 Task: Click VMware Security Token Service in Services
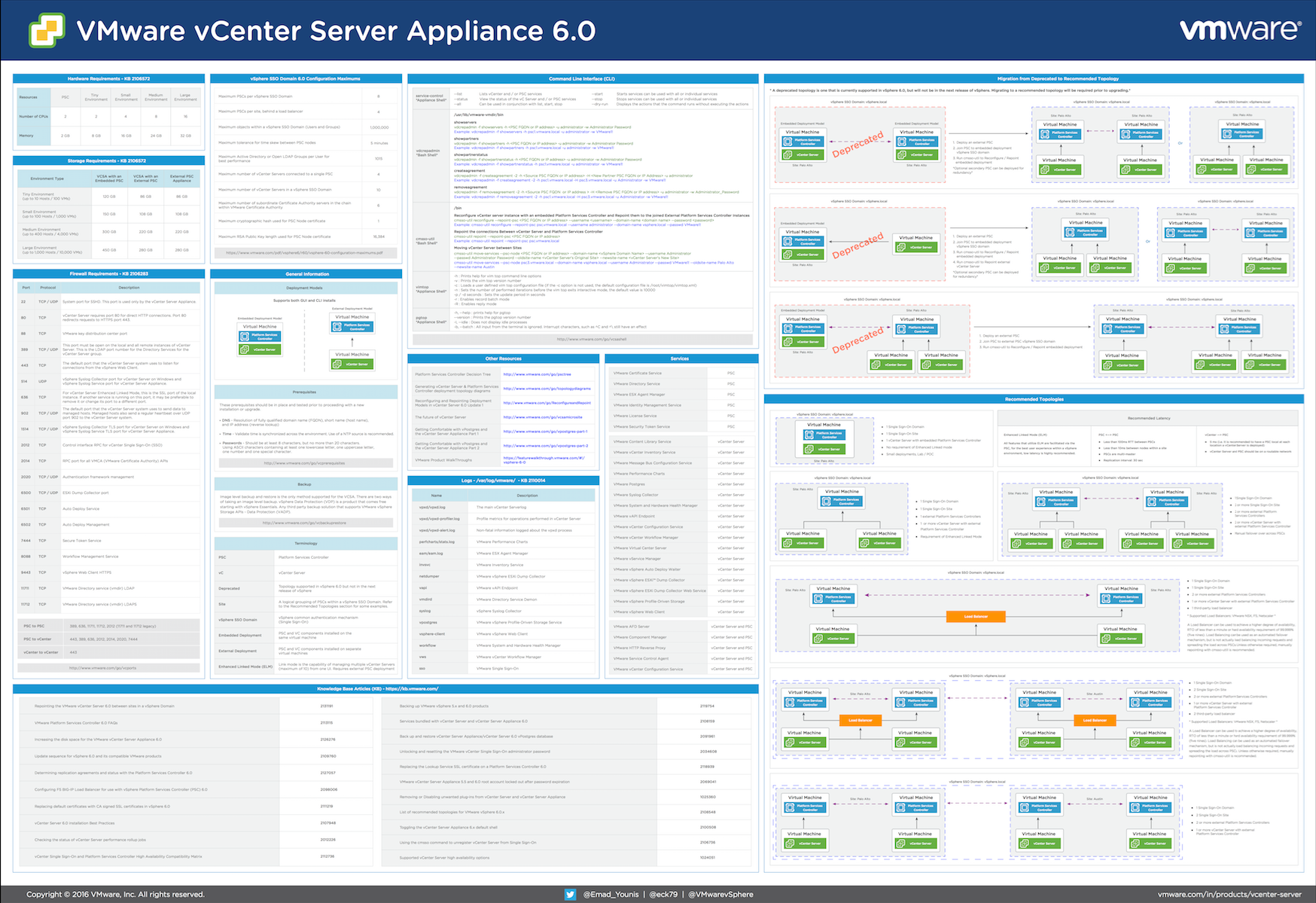pos(641,426)
